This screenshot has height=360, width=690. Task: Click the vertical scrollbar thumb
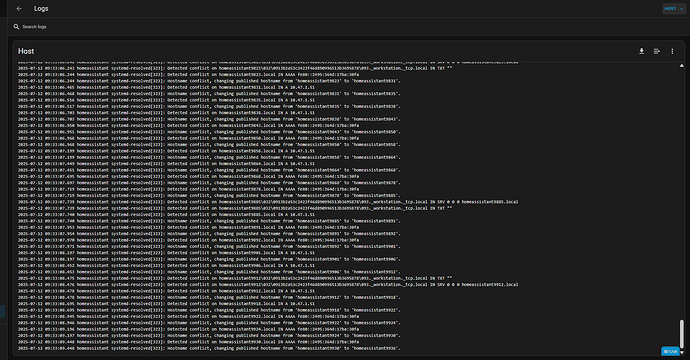click(682, 334)
